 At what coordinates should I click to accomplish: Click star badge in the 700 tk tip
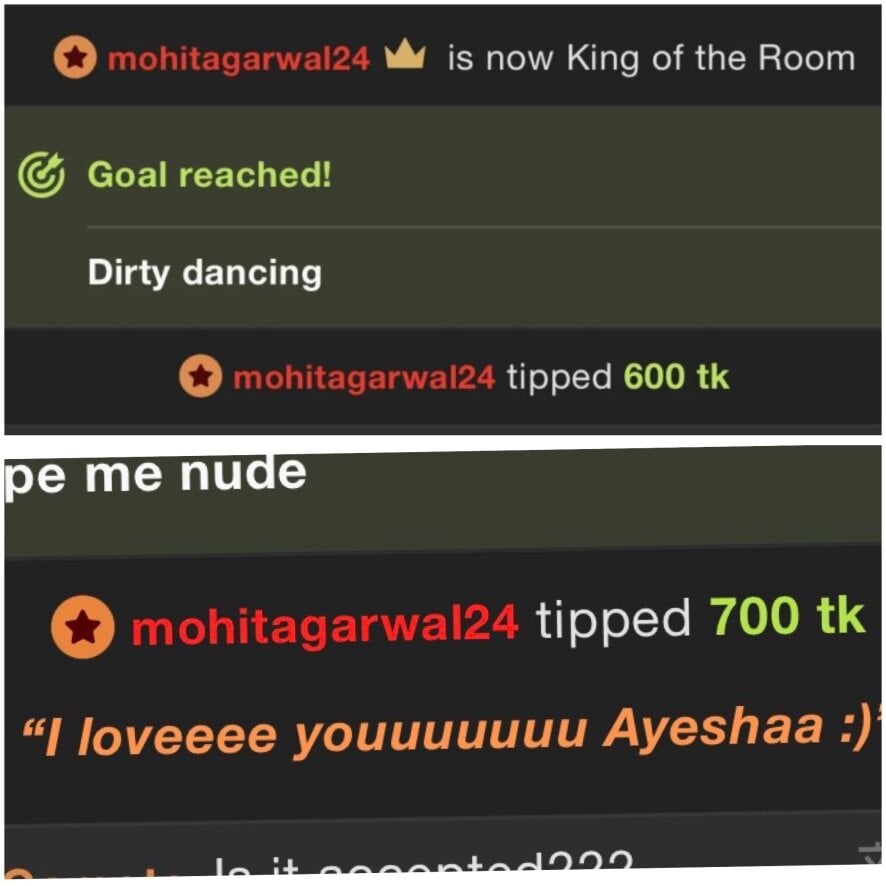click(x=83, y=627)
